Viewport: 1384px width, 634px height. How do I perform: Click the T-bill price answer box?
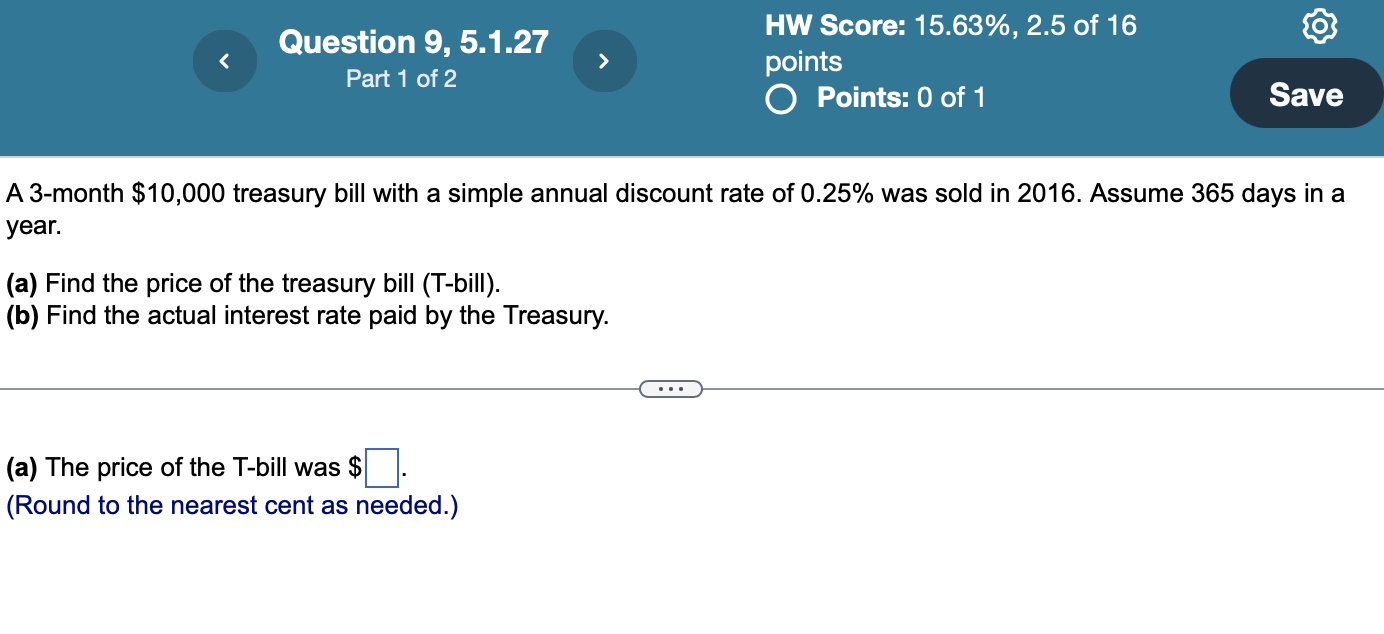coord(381,467)
